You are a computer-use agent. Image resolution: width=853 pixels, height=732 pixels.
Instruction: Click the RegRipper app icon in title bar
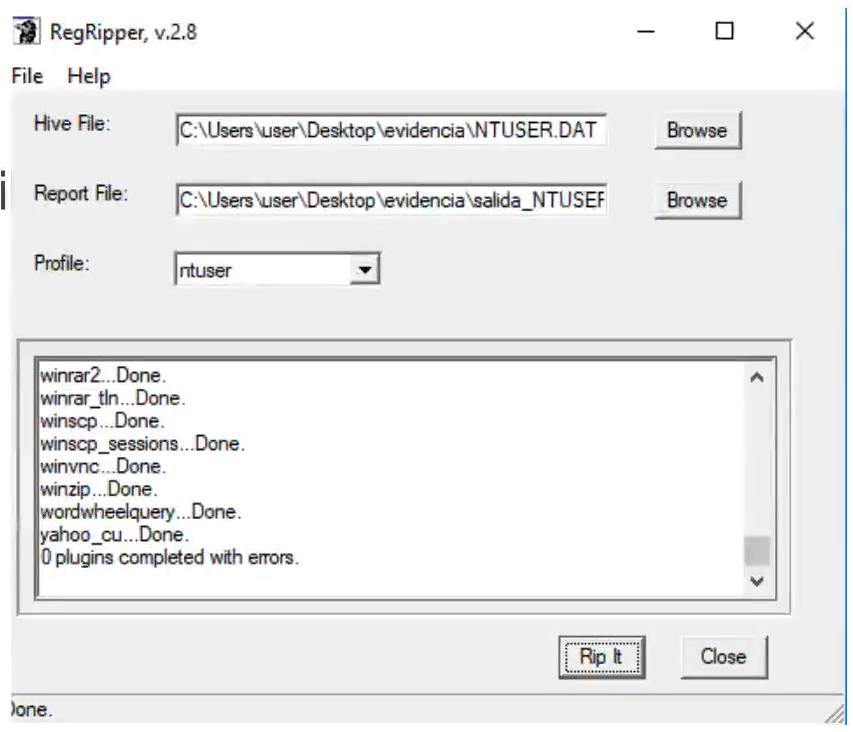[26, 31]
